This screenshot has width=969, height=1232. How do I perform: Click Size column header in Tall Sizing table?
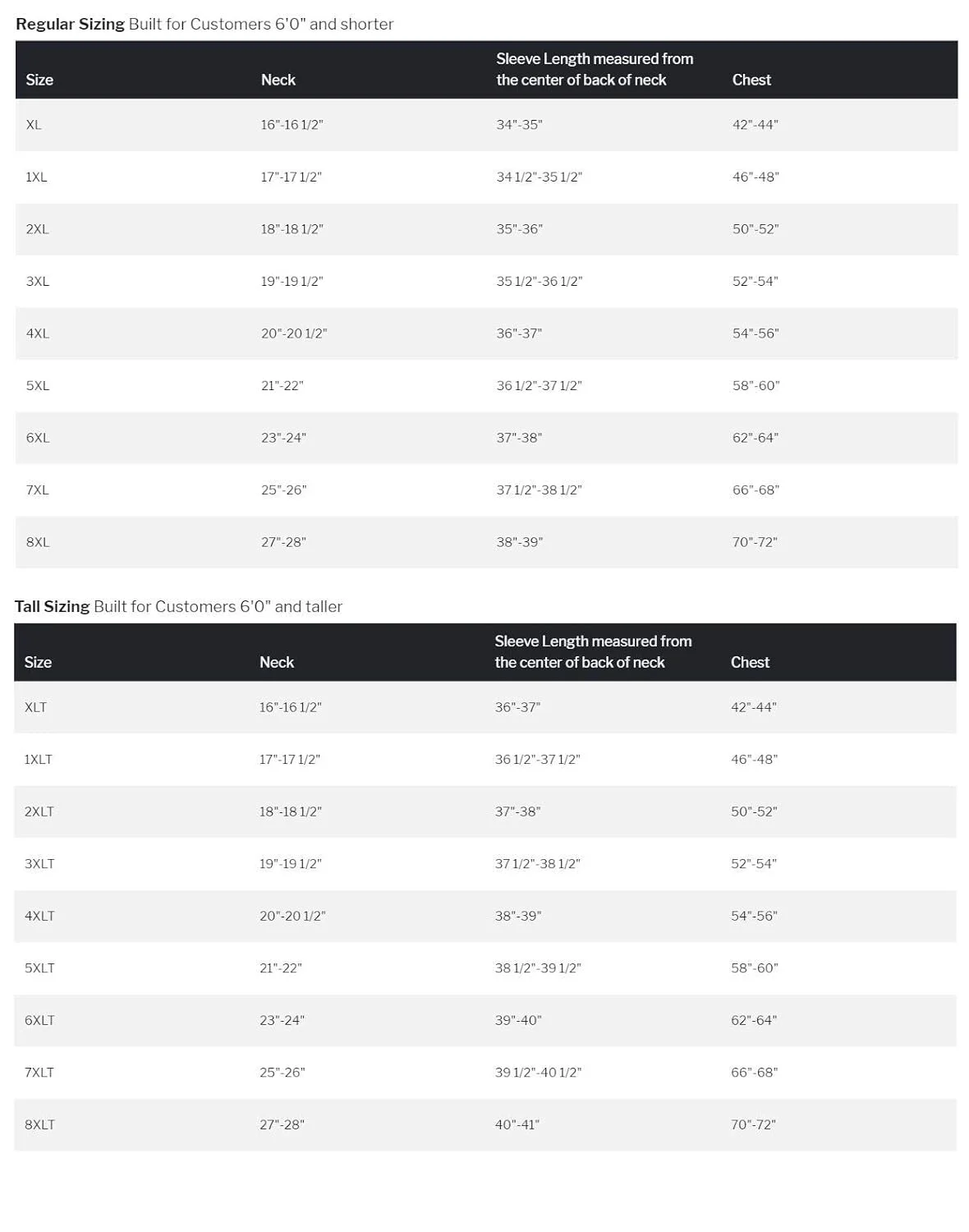[38, 662]
